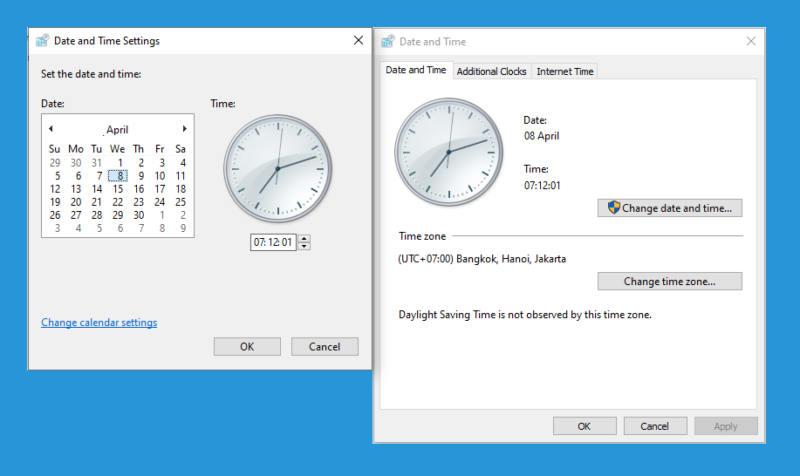Click the analog clock in Settings dialog
800x476 pixels.
[278, 168]
